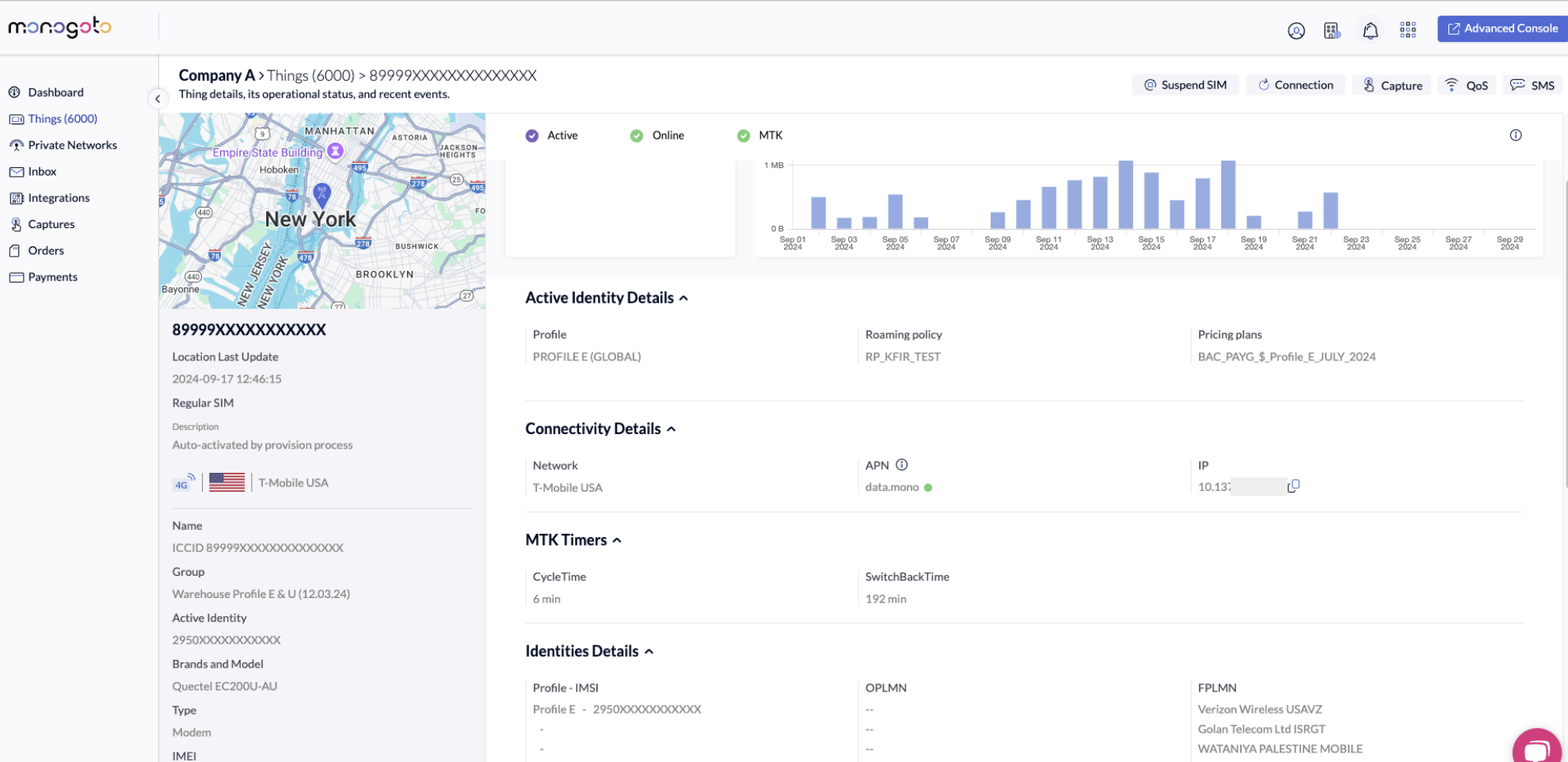The width and height of the screenshot is (1568, 762).
Task: Click the notification bell icon
Action: pyautogui.click(x=1370, y=30)
